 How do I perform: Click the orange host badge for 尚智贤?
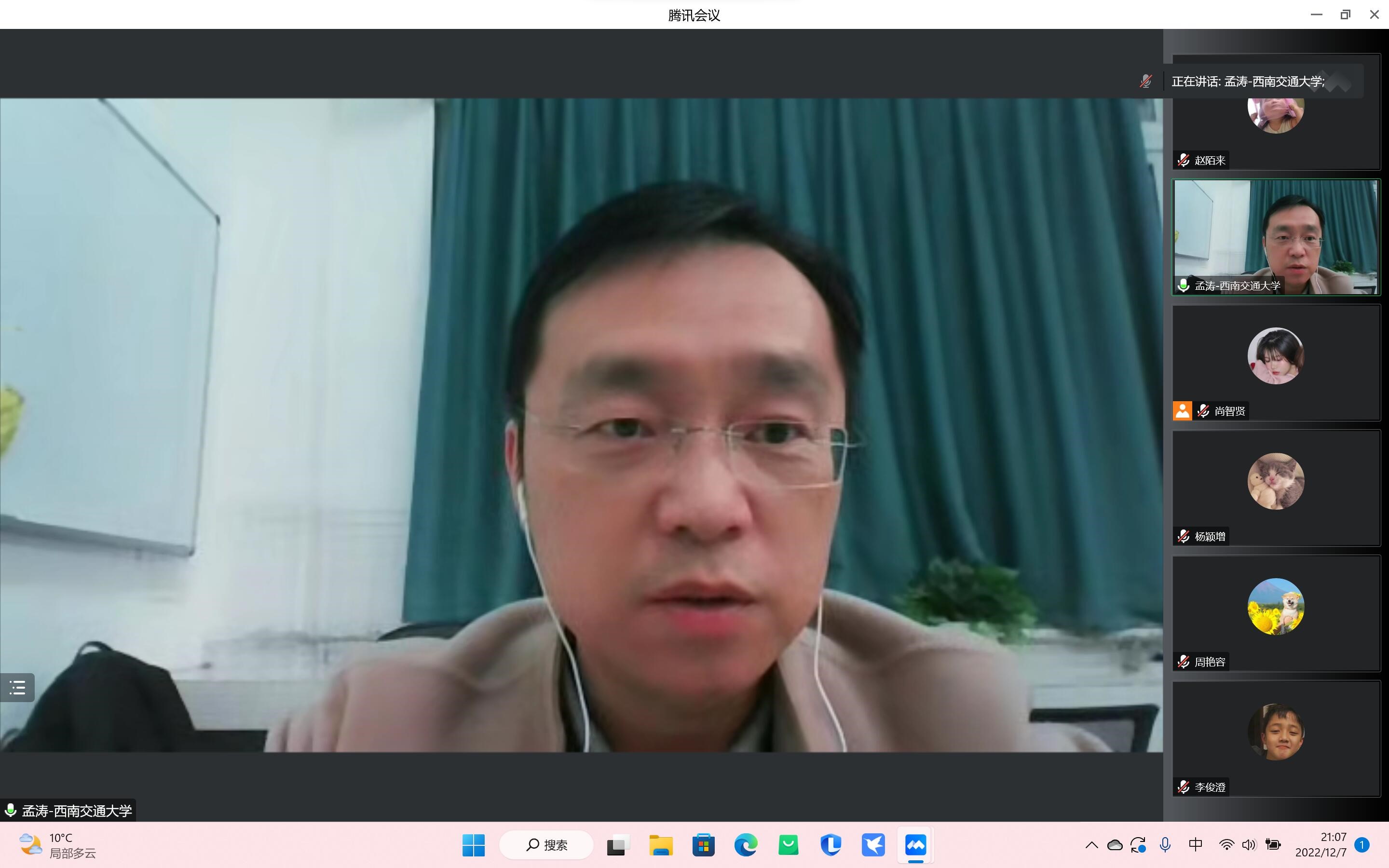1183,411
